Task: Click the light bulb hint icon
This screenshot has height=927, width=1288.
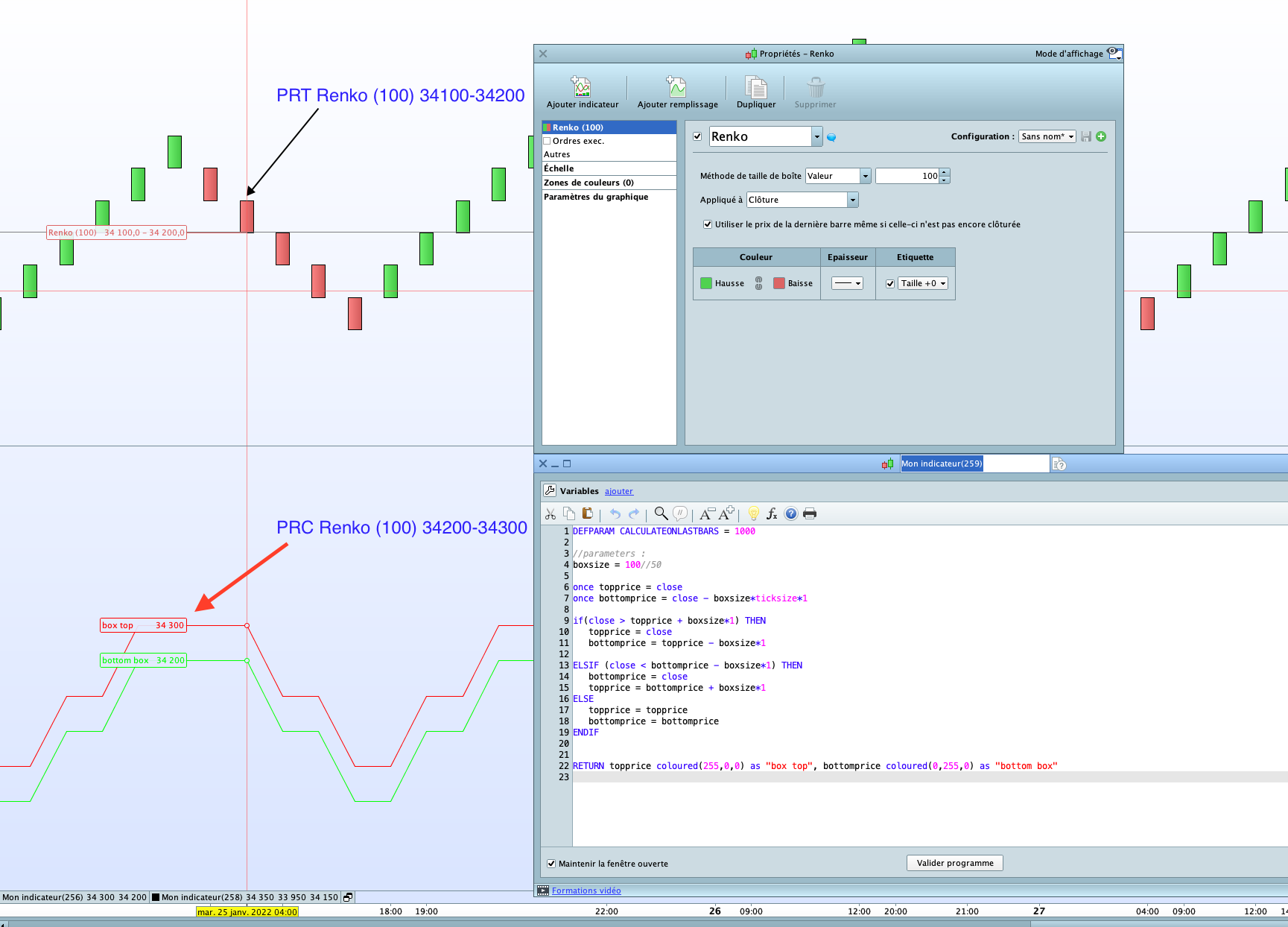Action: (753, 513)
